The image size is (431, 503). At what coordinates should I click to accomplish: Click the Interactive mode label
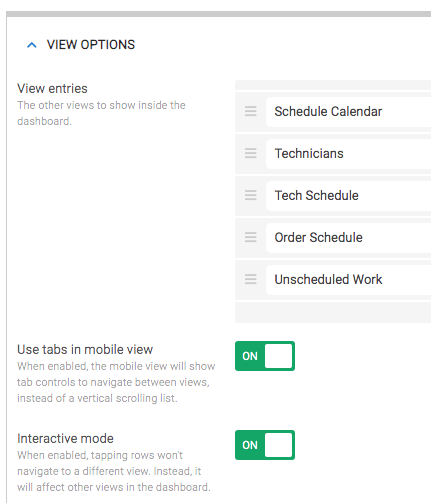point(65,439)
